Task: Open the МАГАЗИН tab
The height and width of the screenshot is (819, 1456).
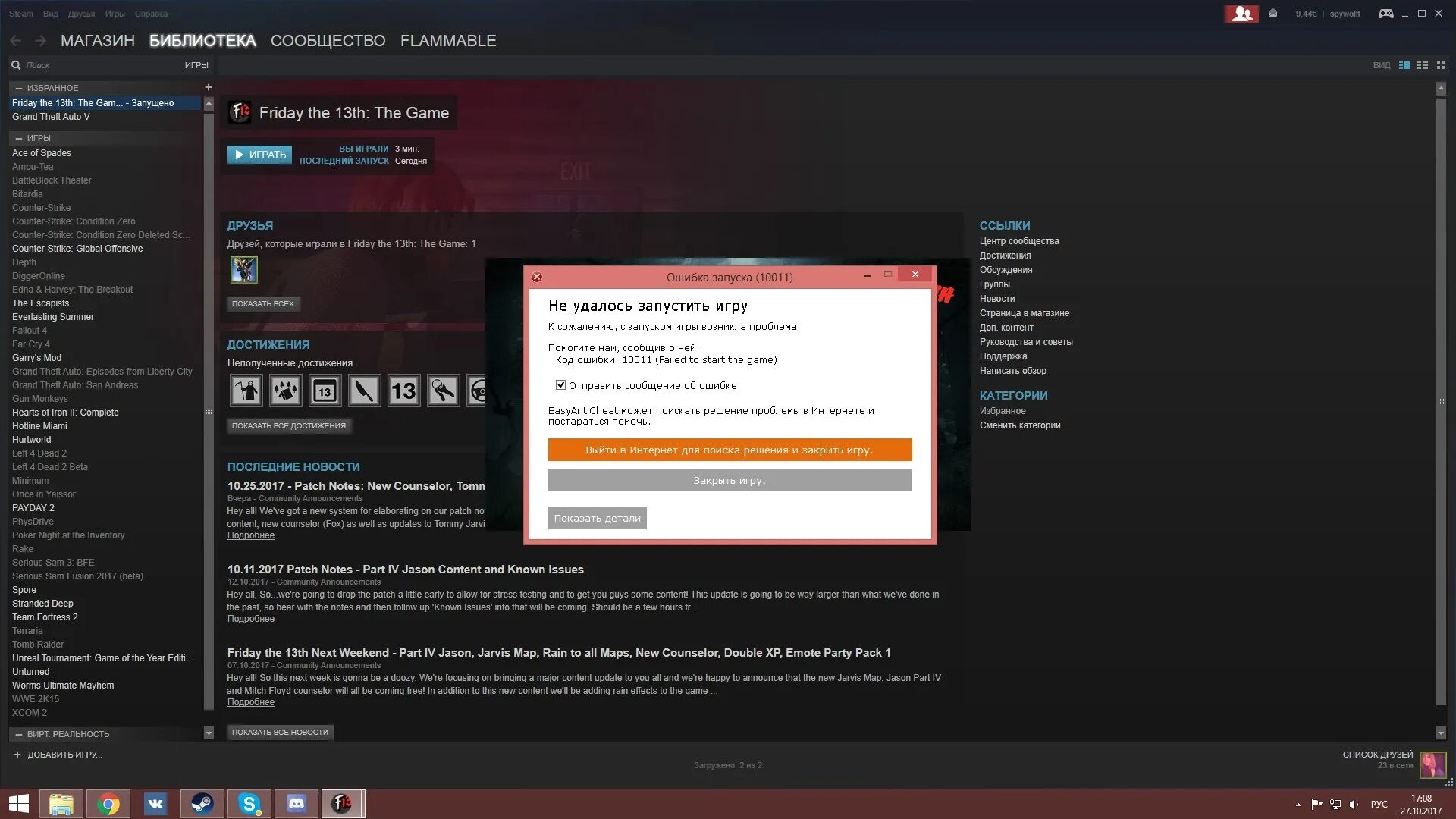Action: (97, 41)
